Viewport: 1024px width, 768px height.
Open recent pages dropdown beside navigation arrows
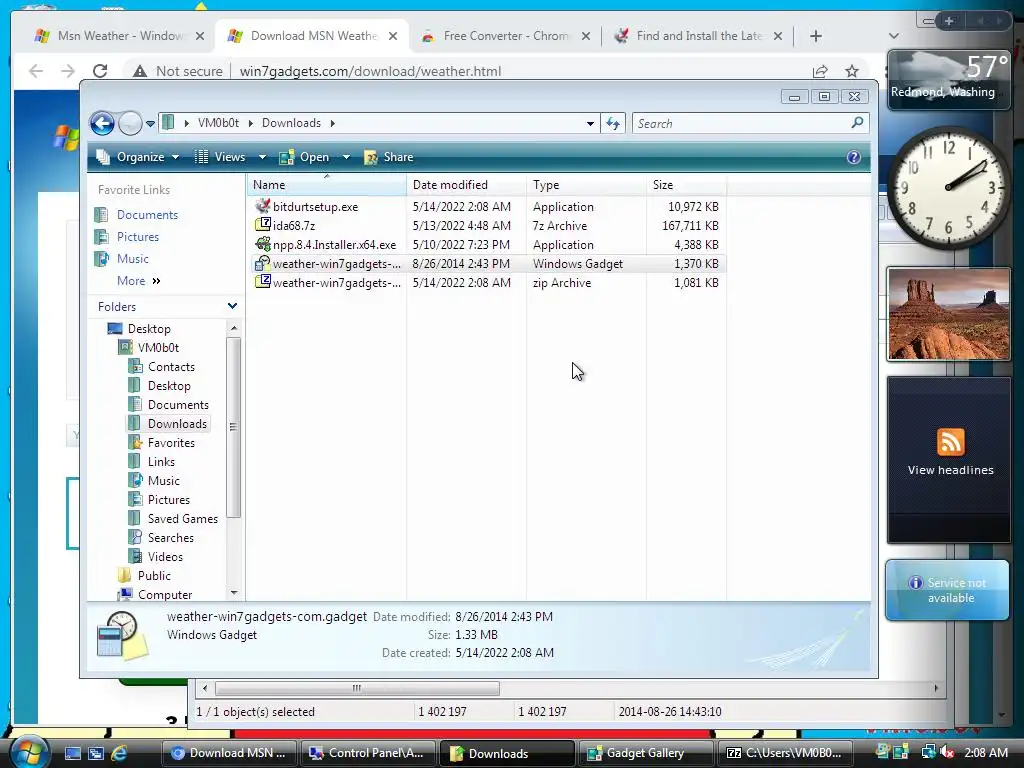pos(150,123)
